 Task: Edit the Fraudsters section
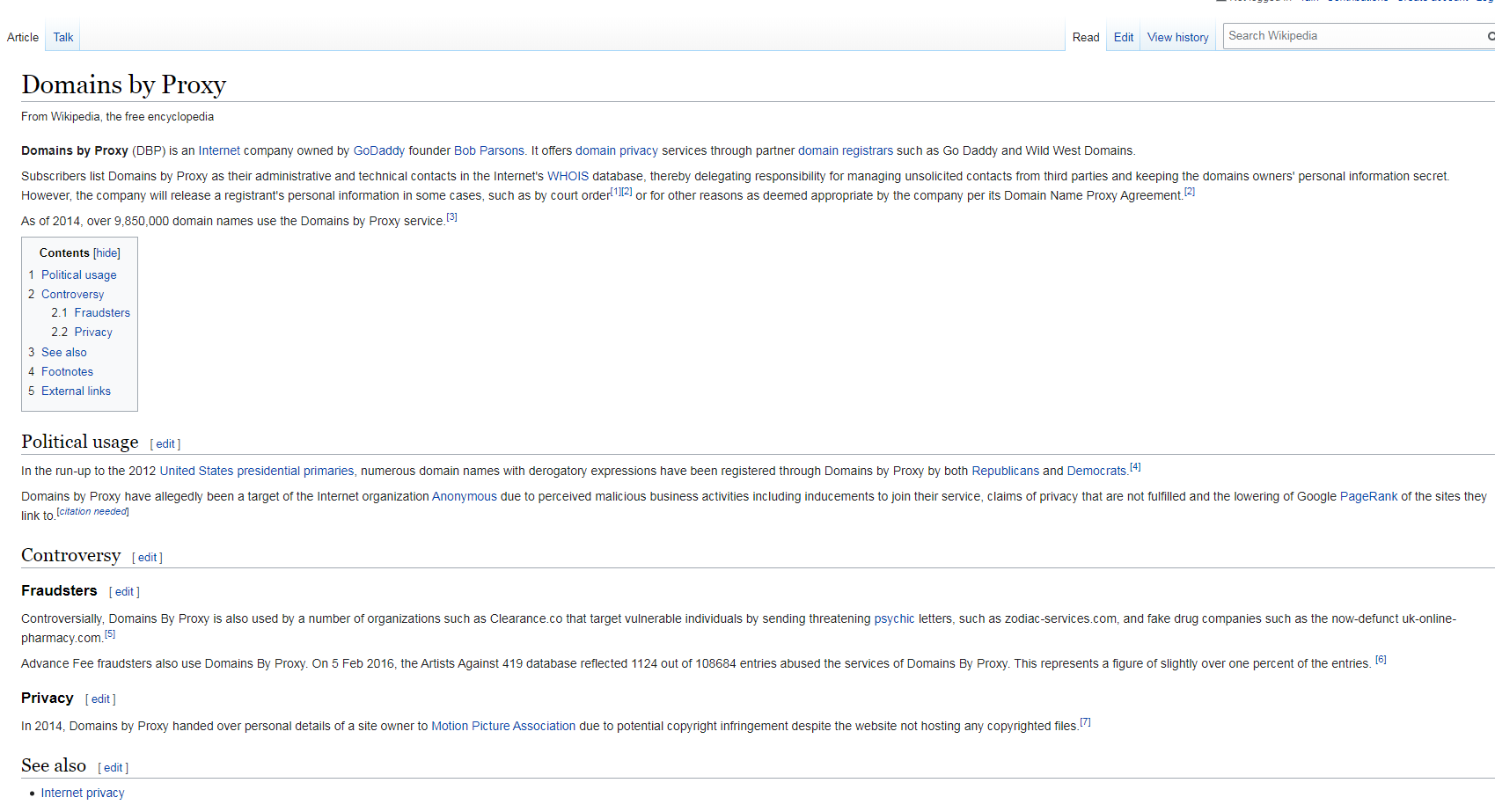tap(124, 592)
